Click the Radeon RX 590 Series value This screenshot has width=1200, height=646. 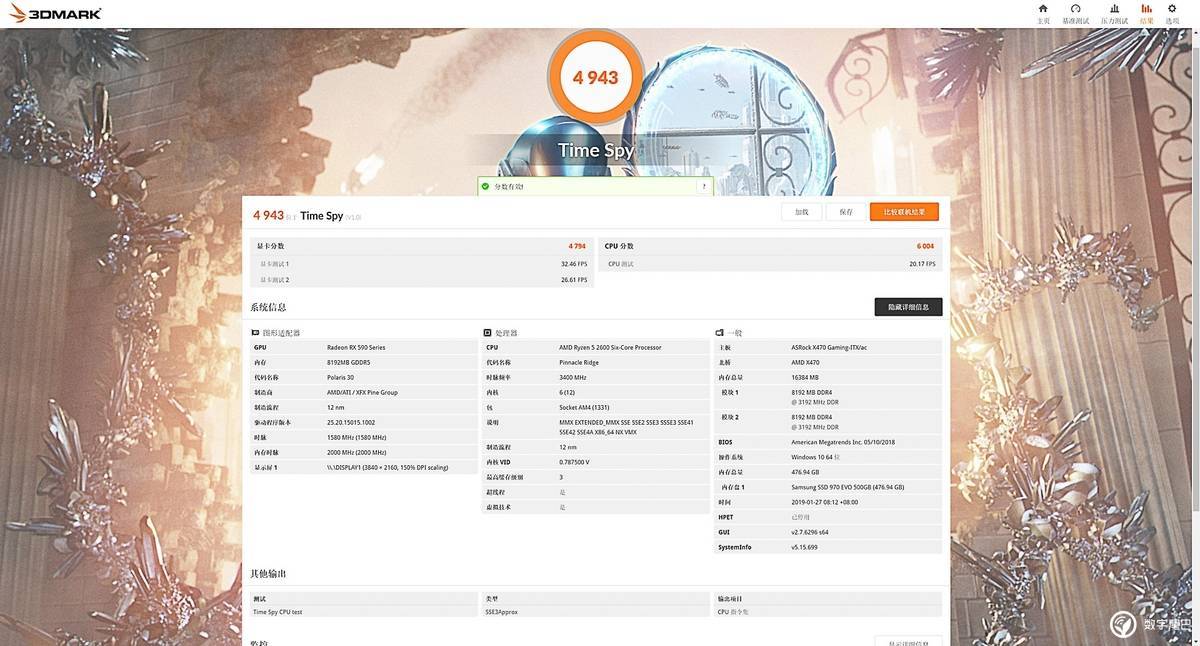[355, 347]
